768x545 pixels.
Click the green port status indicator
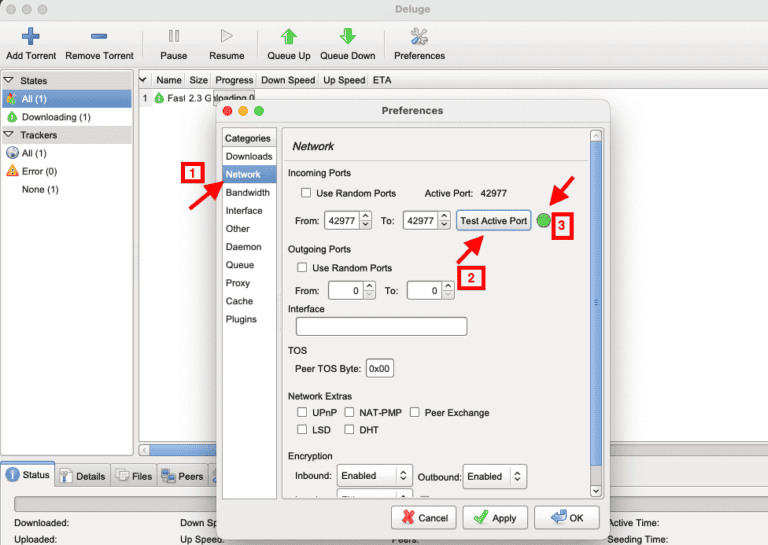(x=543, y=220)
